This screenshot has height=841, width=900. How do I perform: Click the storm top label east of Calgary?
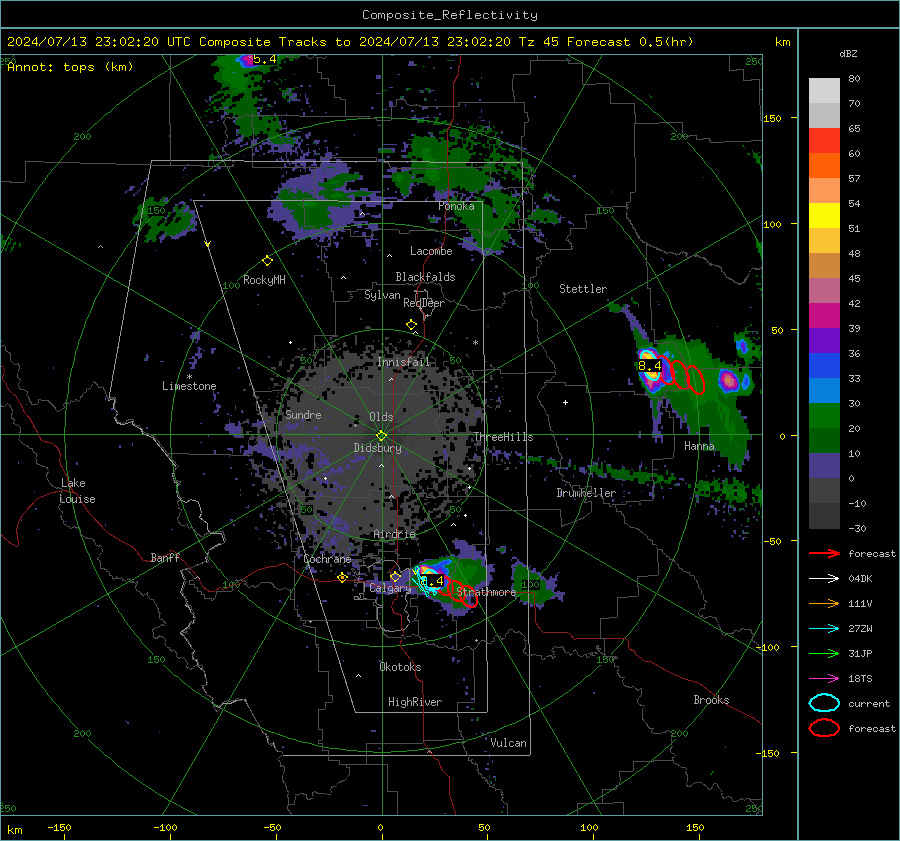pos(432,581)
